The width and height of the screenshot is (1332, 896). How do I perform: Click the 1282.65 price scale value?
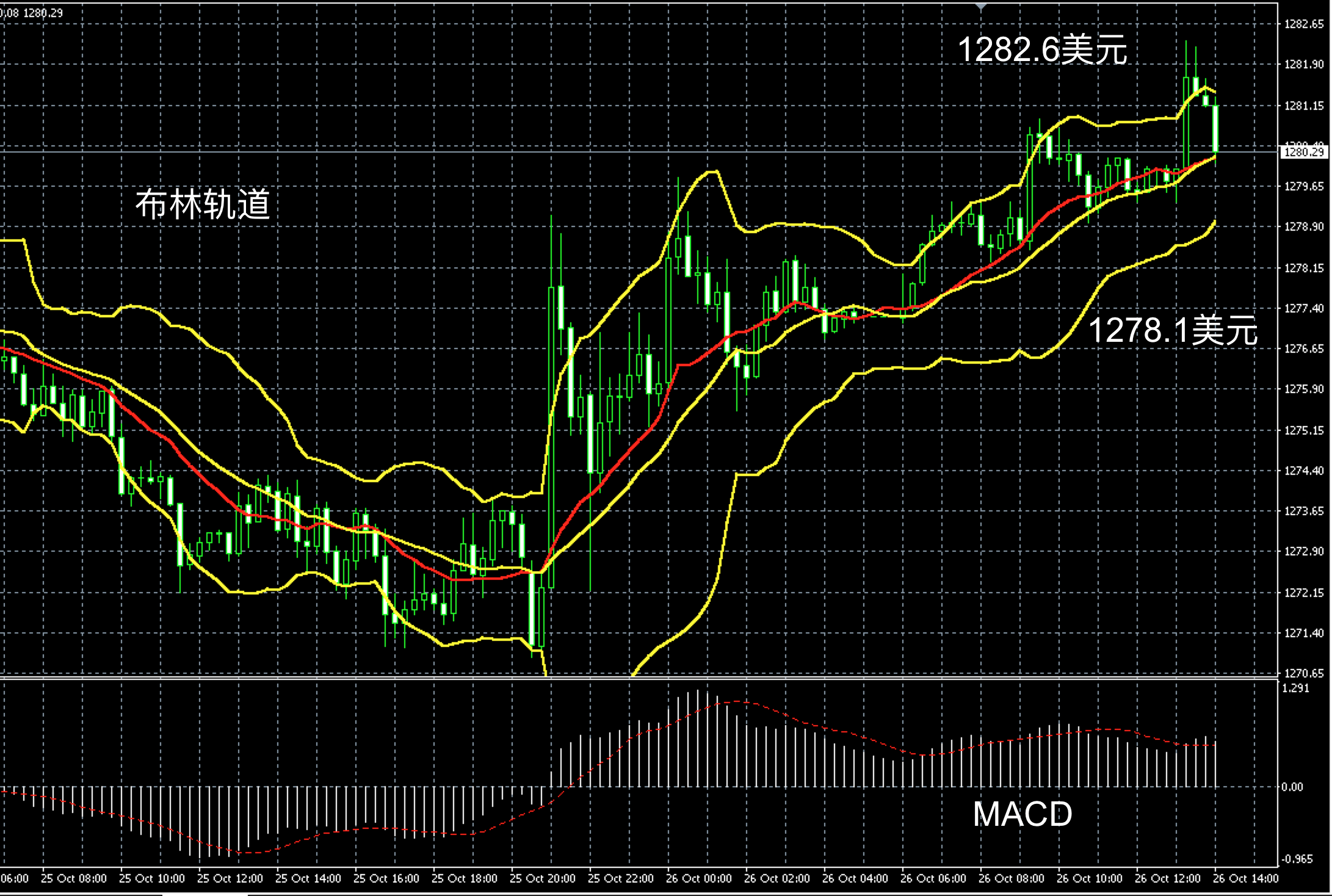pos(1304,24)
